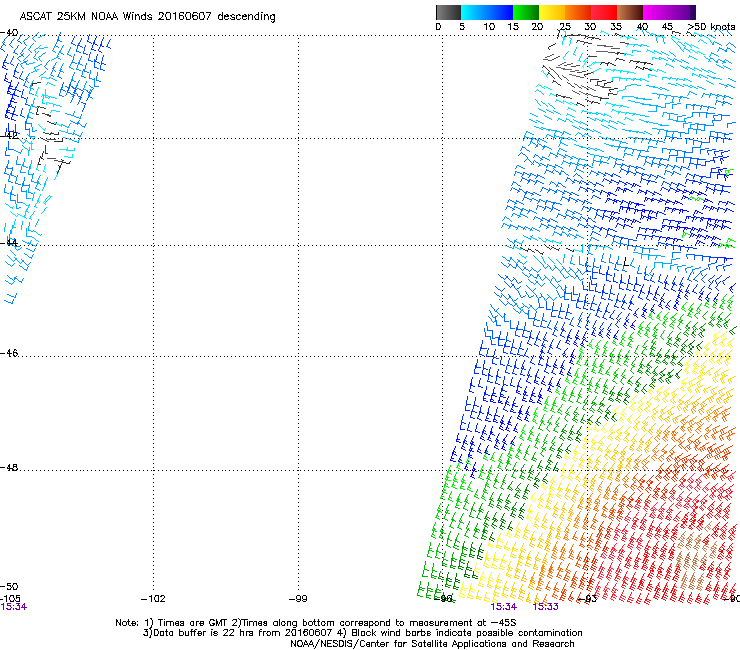740x650 pixels.
Task: Click the gray 0-5 knots color segment
Action: tap(448, 12)
